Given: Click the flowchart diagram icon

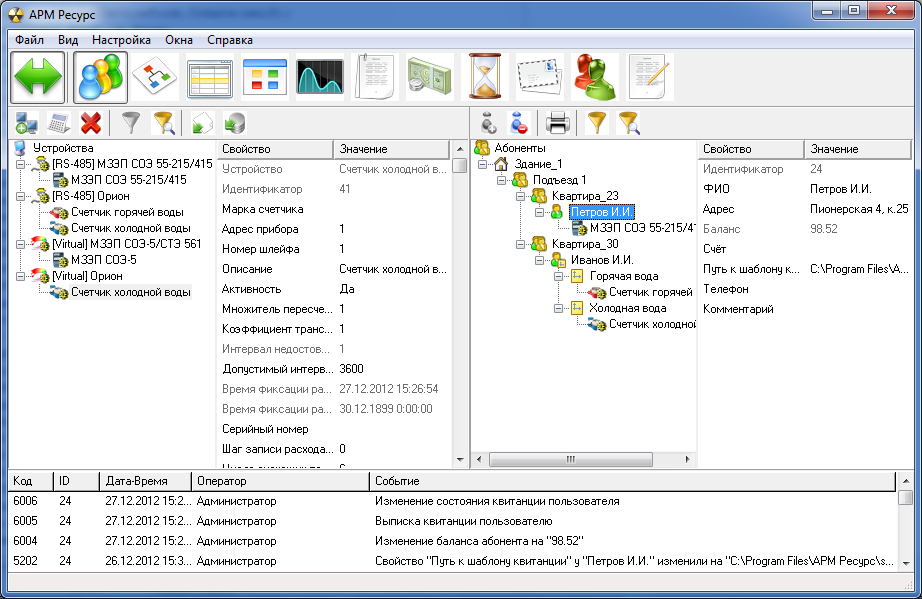Looking at the screenshot, I should (155, 77).
